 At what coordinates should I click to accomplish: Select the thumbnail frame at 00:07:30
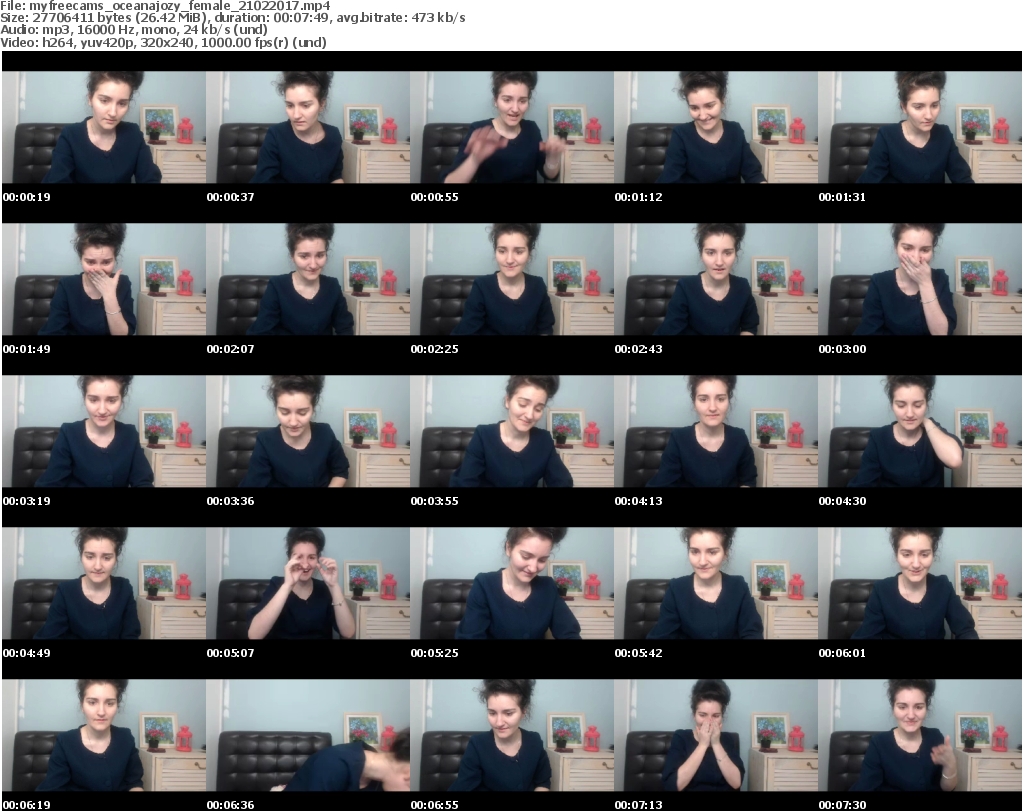[x=920, y=735]
